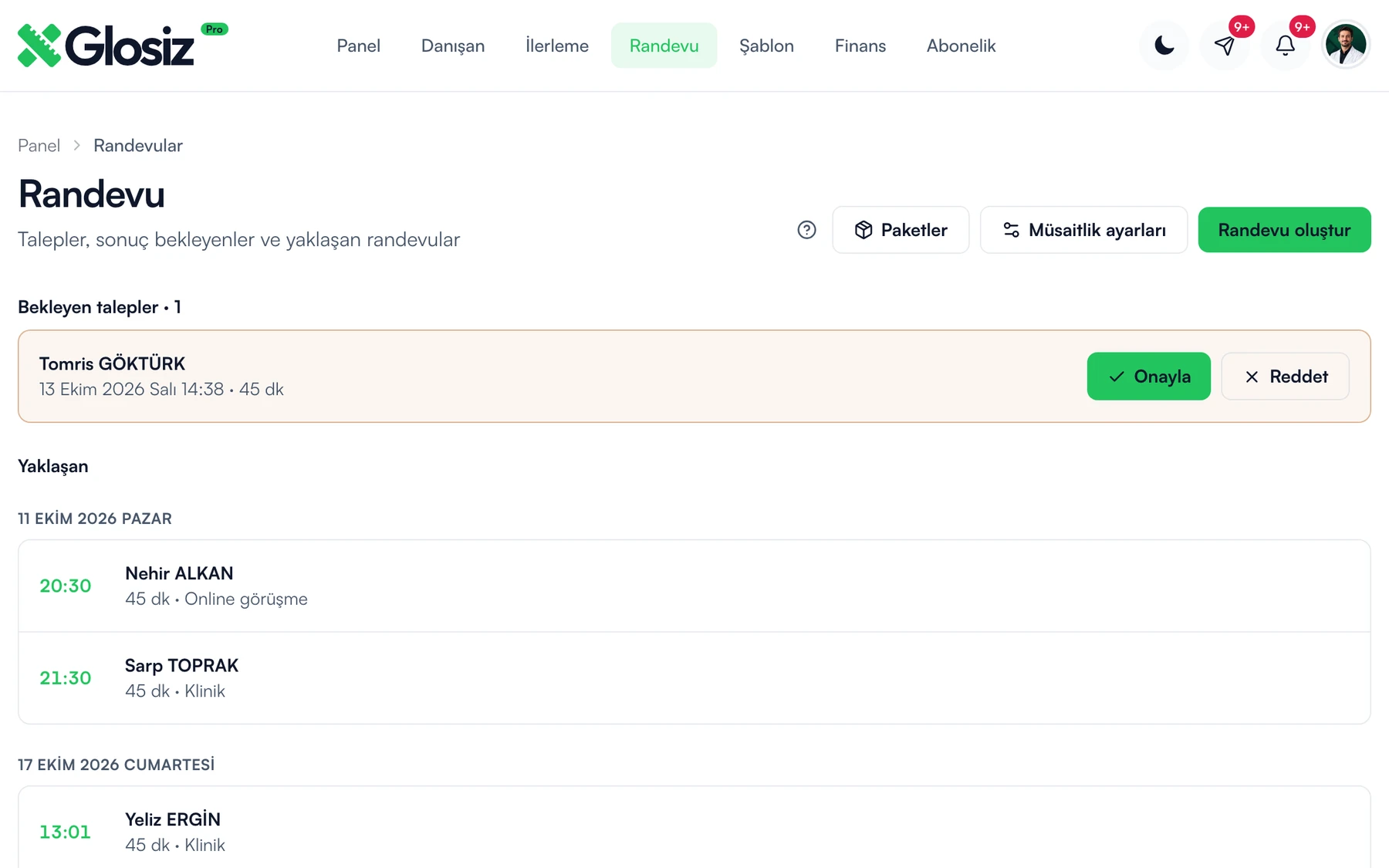Click Randevu oluştur button
Image resolution: width=1389 pixels, height=868 pixels.
click(x=1284, y=230)
